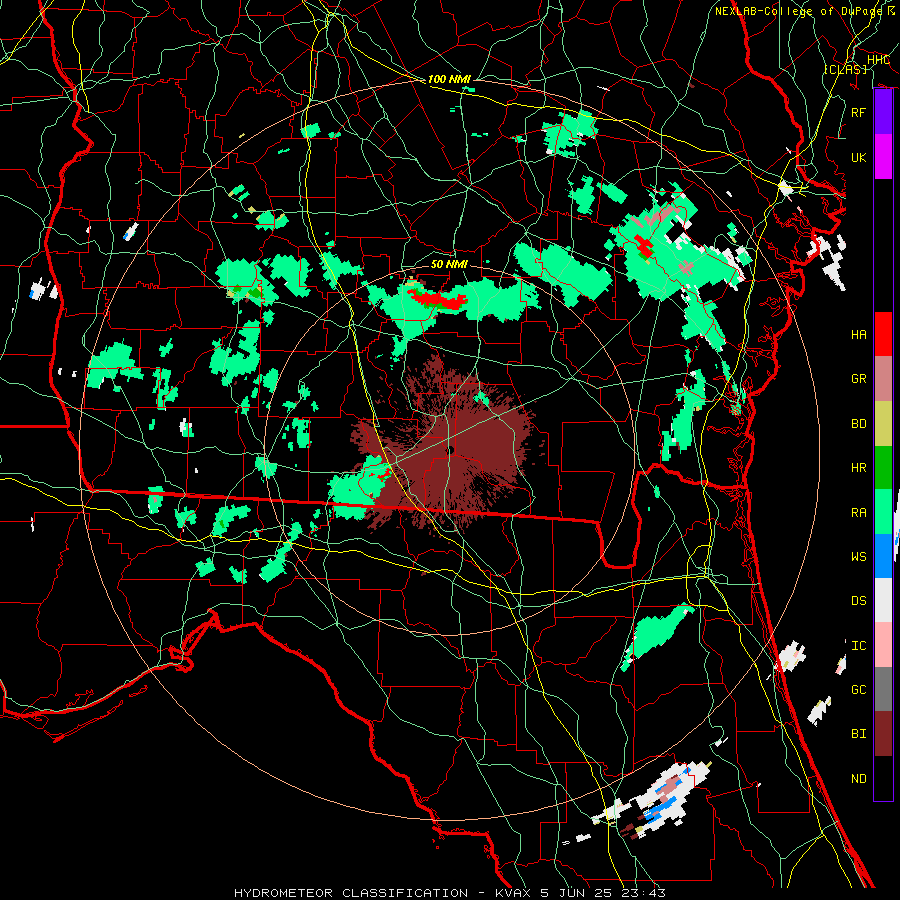
Task: Click the 'BI' legend label
Action: point(858,734)
